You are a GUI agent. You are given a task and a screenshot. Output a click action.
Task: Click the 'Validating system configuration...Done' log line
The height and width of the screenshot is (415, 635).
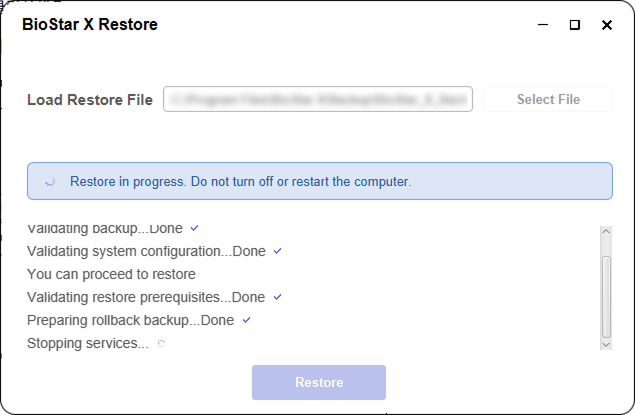pos(146,251)
